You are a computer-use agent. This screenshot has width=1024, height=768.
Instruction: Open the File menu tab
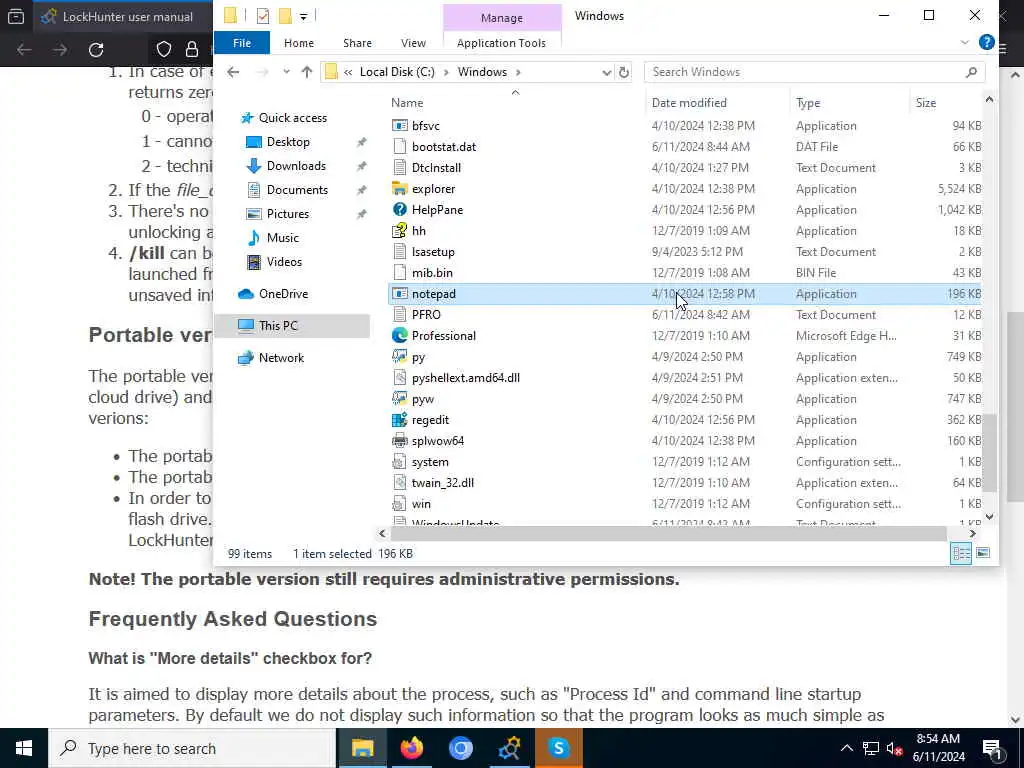click(x=242, y=42)
